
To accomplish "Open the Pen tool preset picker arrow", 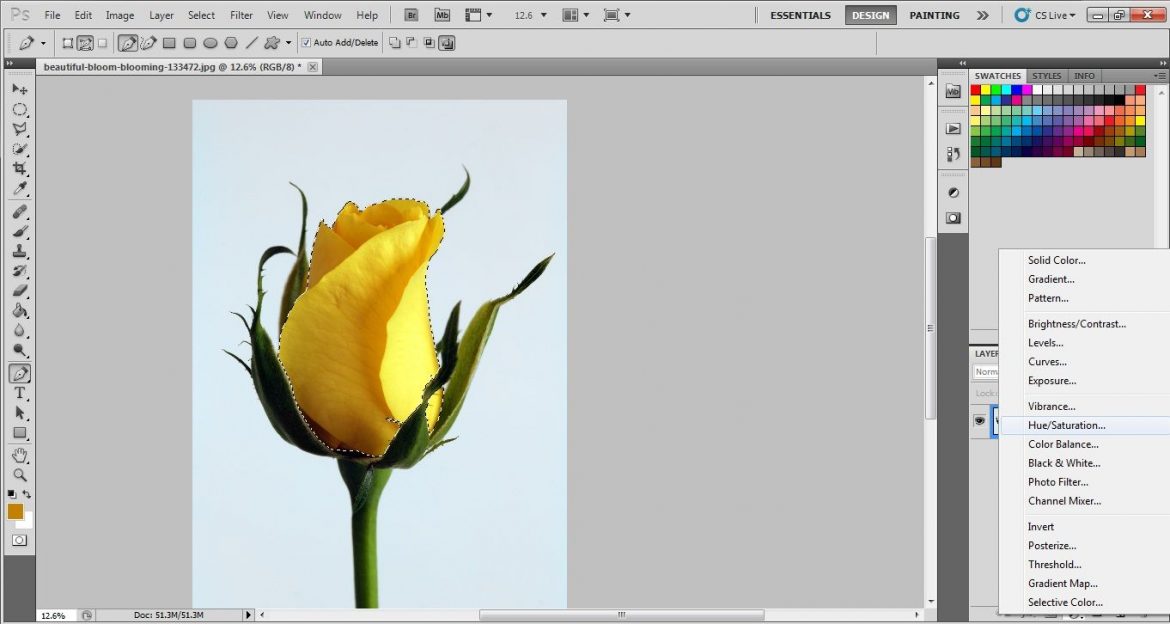I will 43,44.
